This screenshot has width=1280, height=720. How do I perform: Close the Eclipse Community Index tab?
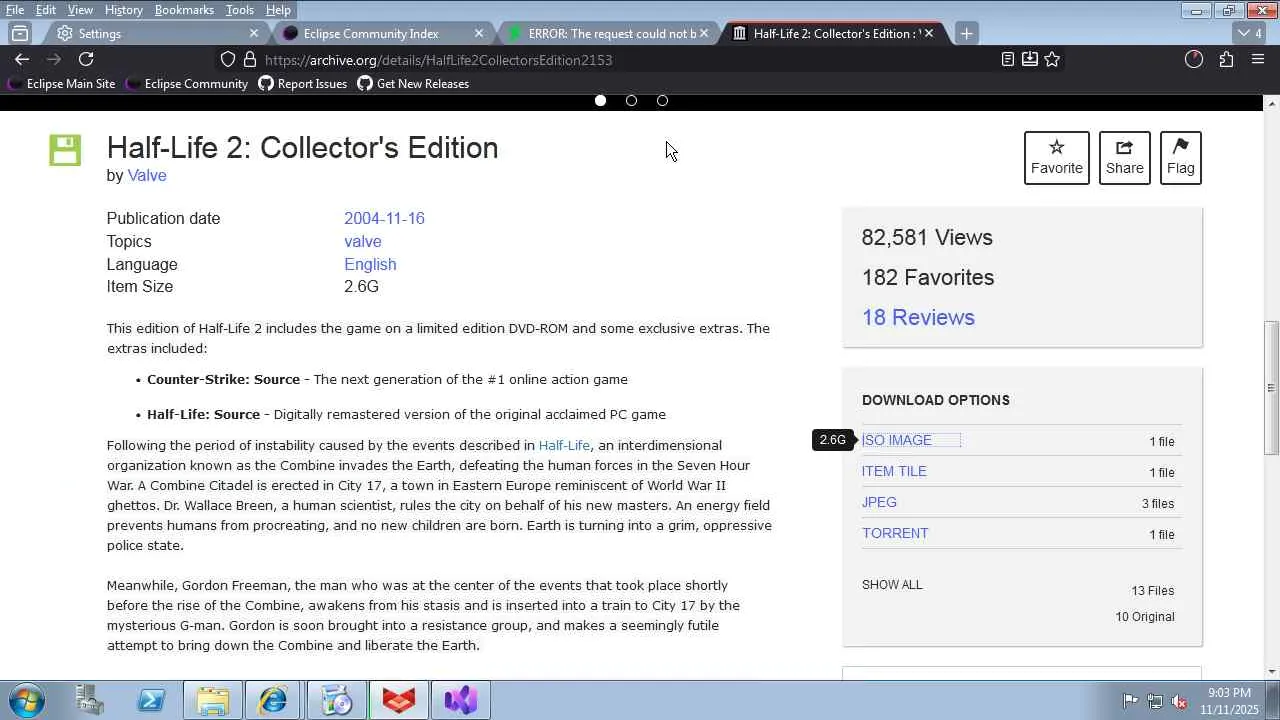click(479, 33)
